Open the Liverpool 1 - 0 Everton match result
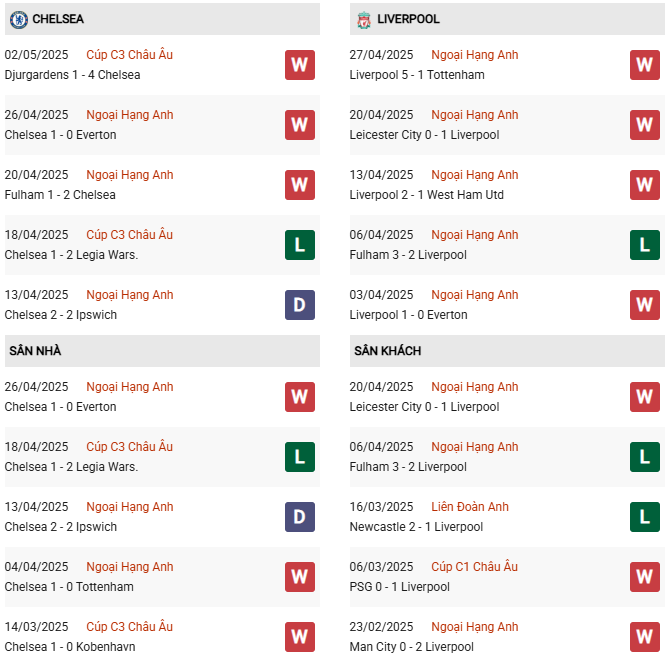Image resolution: width=666 pixels, height=658 pixels. pos(408,315)
